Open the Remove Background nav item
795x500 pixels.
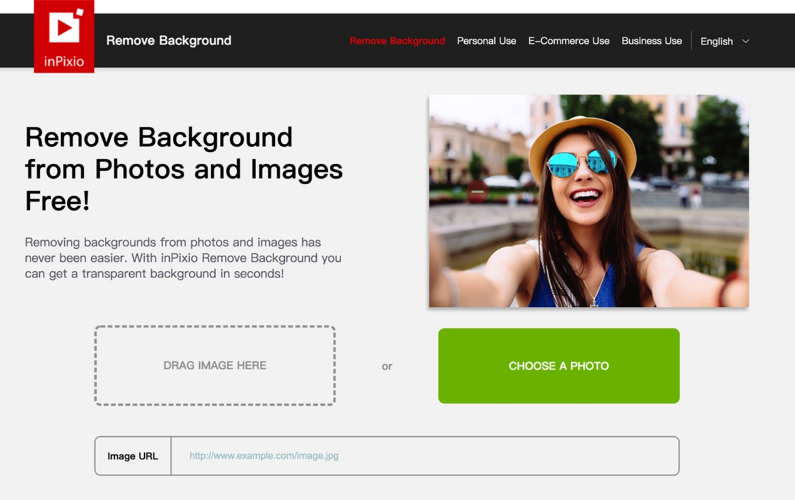point(397,41)
